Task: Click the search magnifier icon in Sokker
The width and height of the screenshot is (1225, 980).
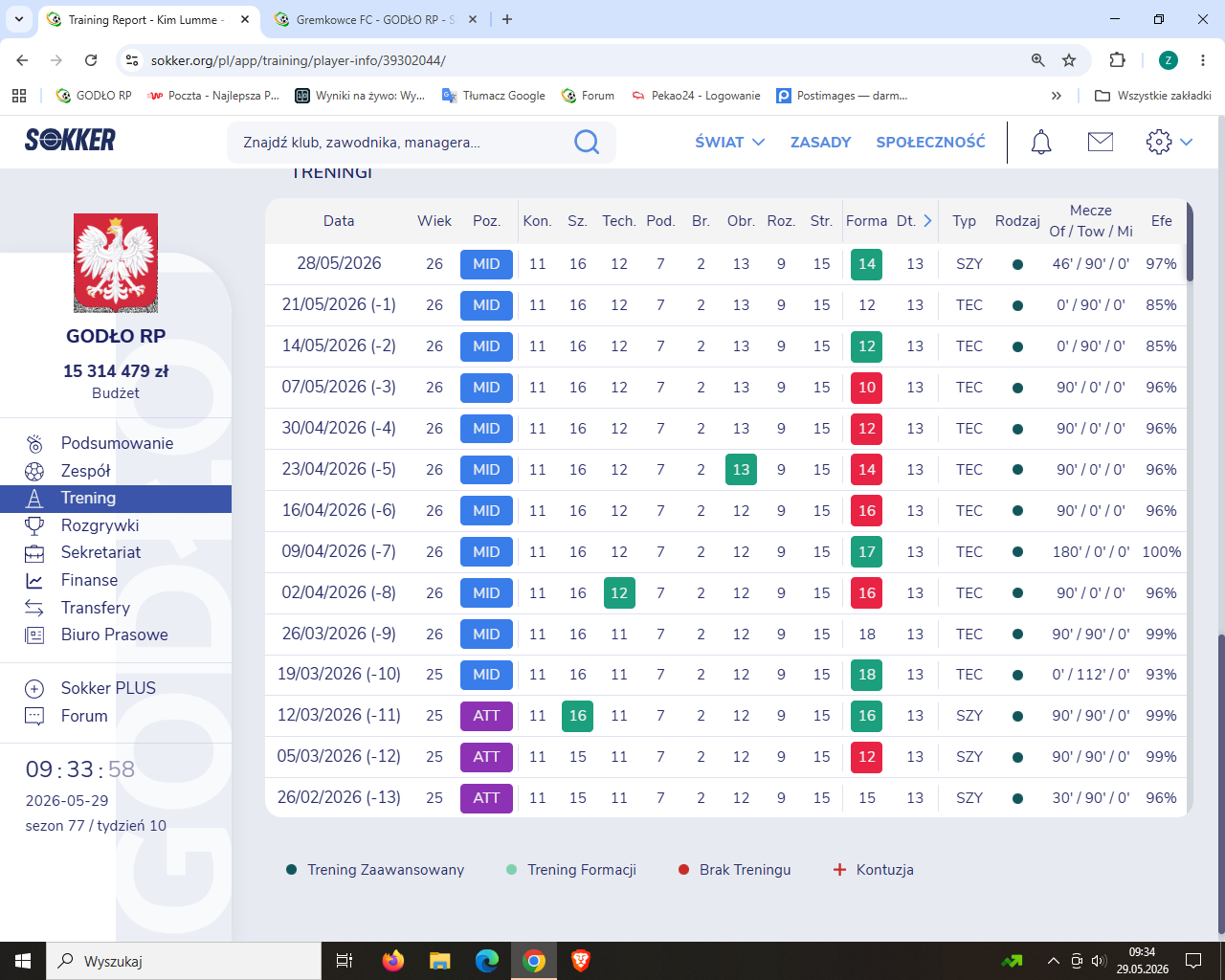Action: click(x=586, y=143)
